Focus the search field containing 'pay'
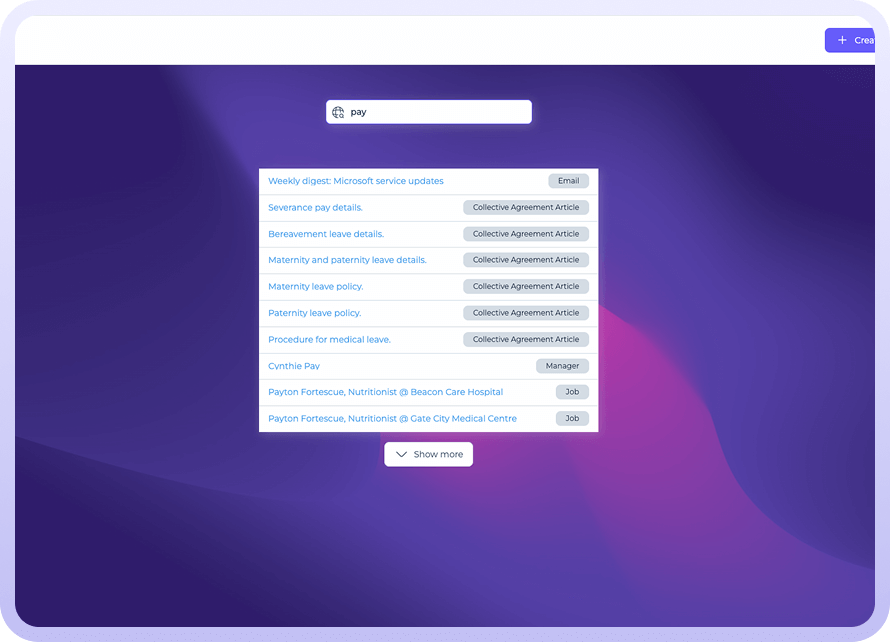The image size is (890, 642). [436, 113]
